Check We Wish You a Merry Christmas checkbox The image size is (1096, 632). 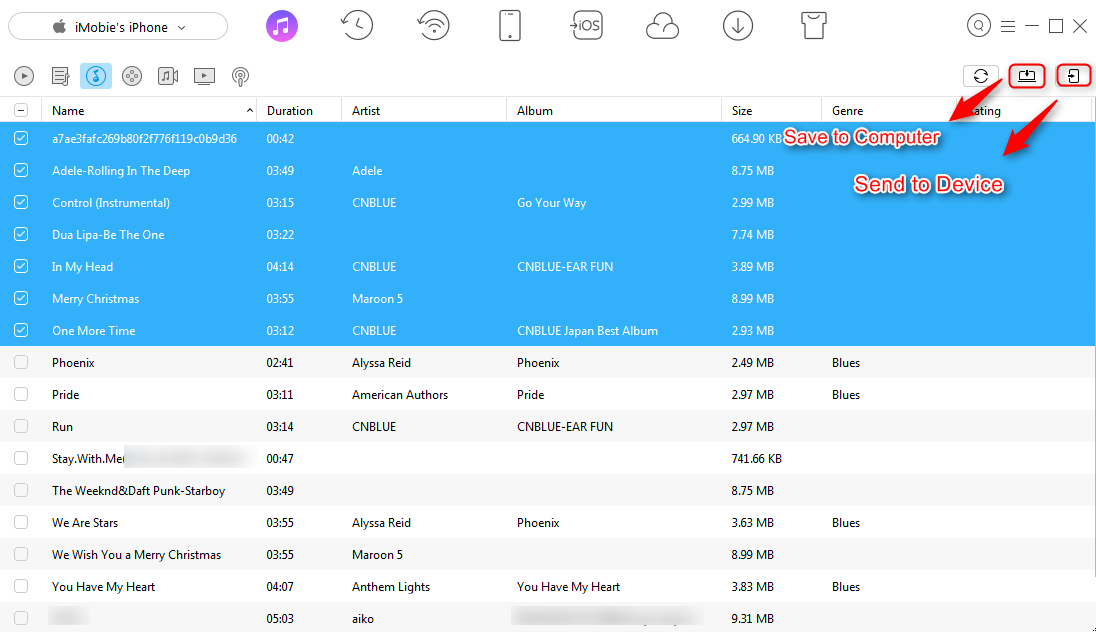click(x=21, y=554)
